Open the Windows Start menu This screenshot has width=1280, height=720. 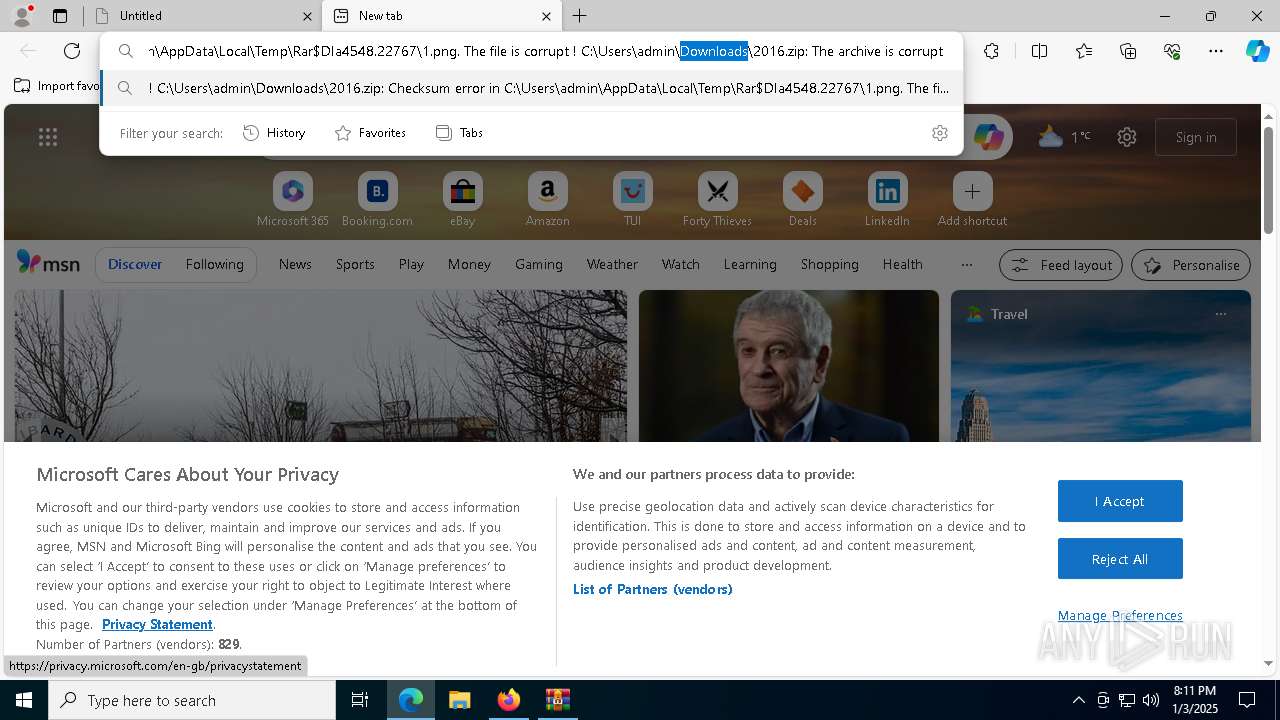(x=24, y=700)
